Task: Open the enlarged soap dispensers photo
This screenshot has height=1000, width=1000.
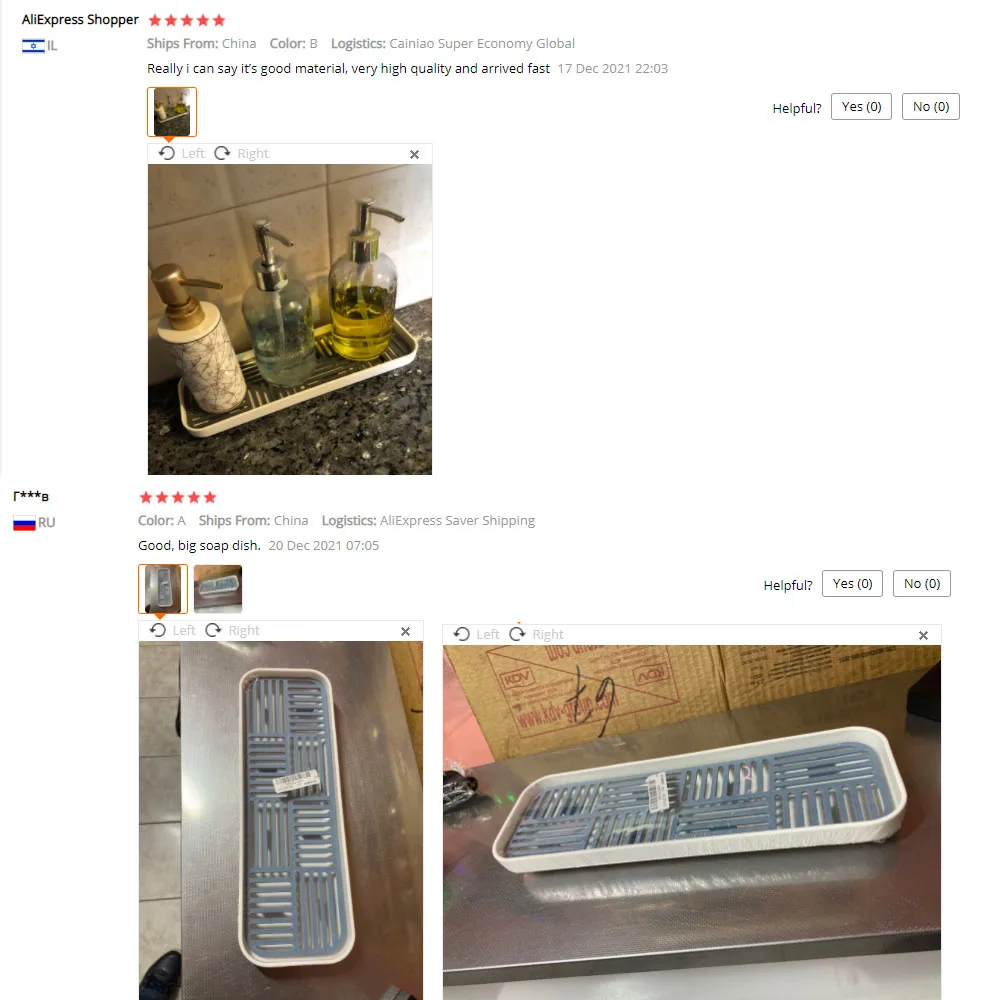Action: click(290, 320)
